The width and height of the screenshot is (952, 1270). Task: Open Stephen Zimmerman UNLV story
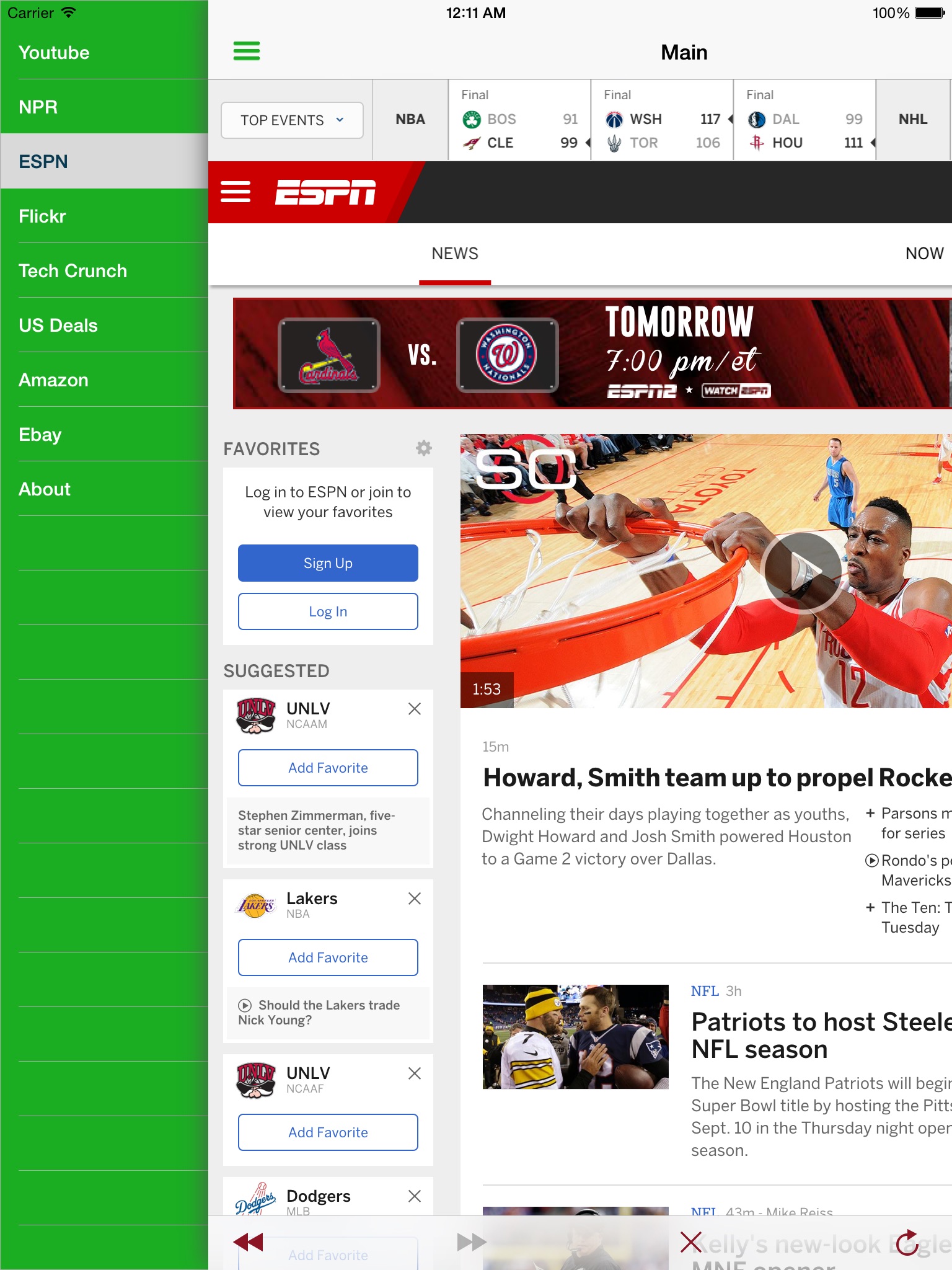point(328,830)
